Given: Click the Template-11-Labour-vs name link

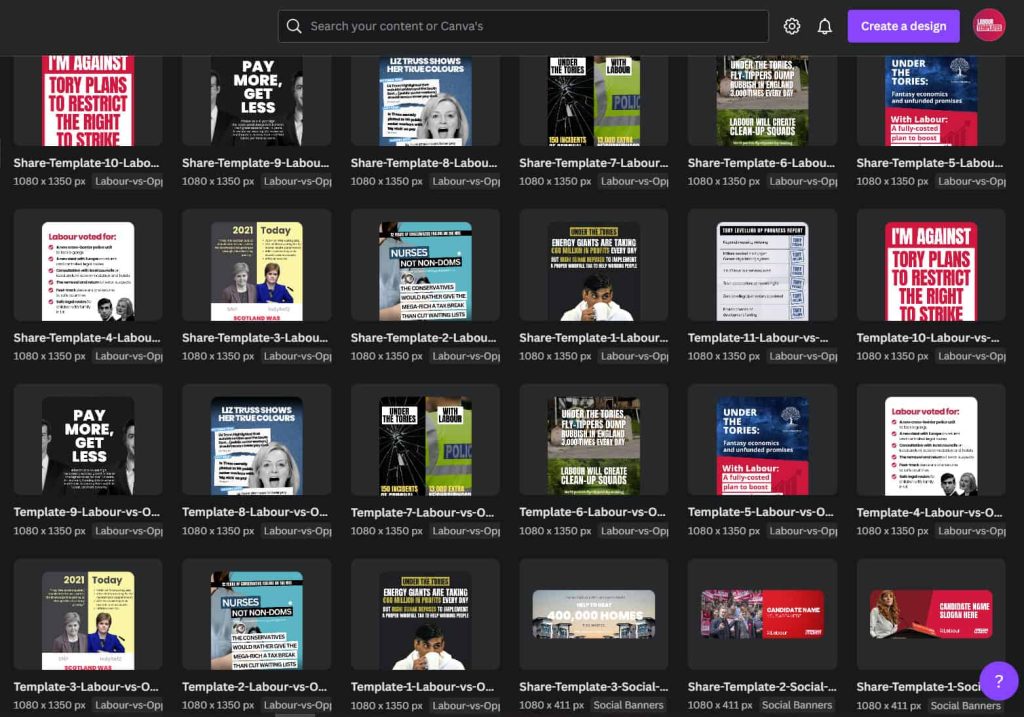Looking at the screenshot, I should [762, 337].
